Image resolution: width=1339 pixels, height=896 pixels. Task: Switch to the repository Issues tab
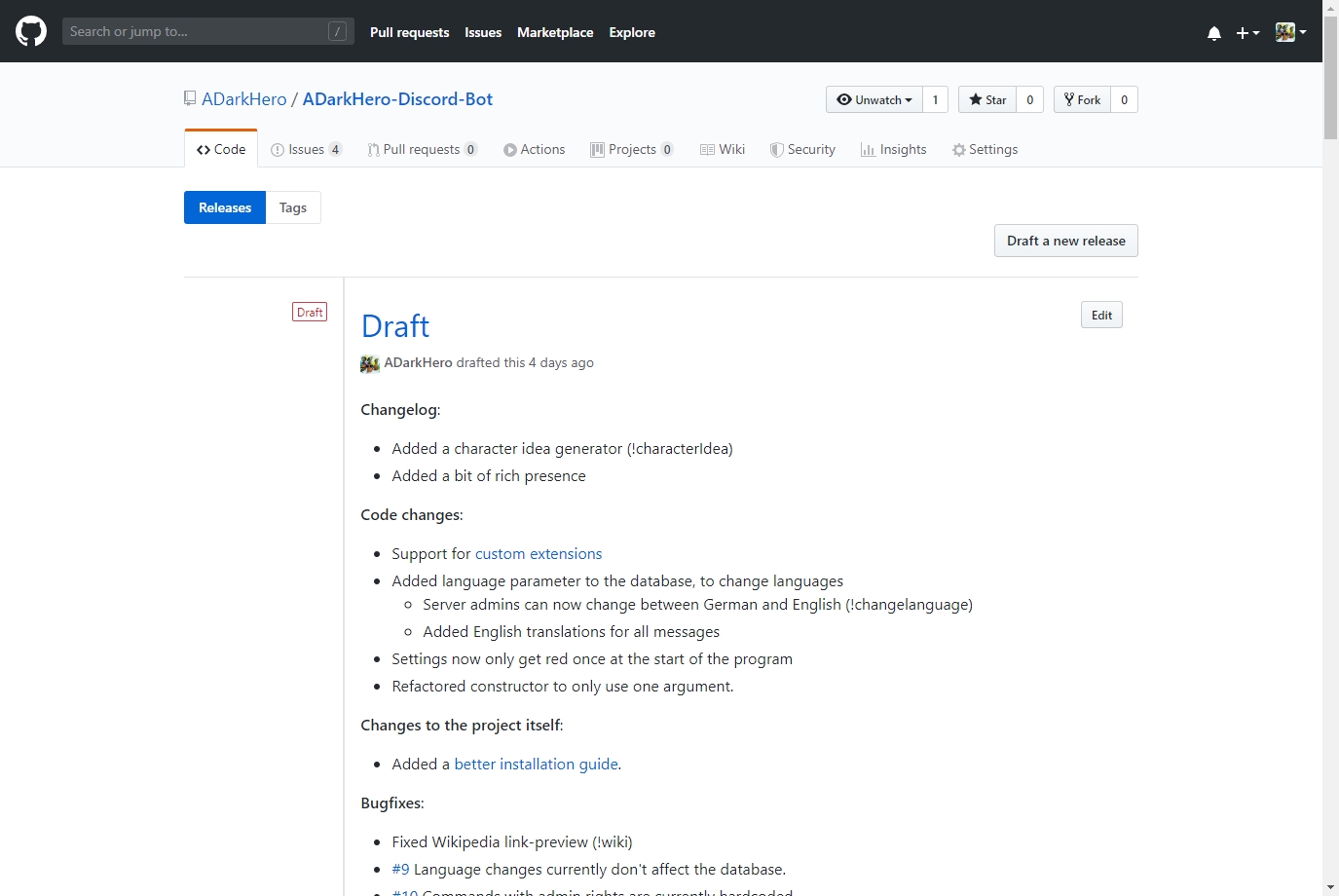tap(306, 149)
